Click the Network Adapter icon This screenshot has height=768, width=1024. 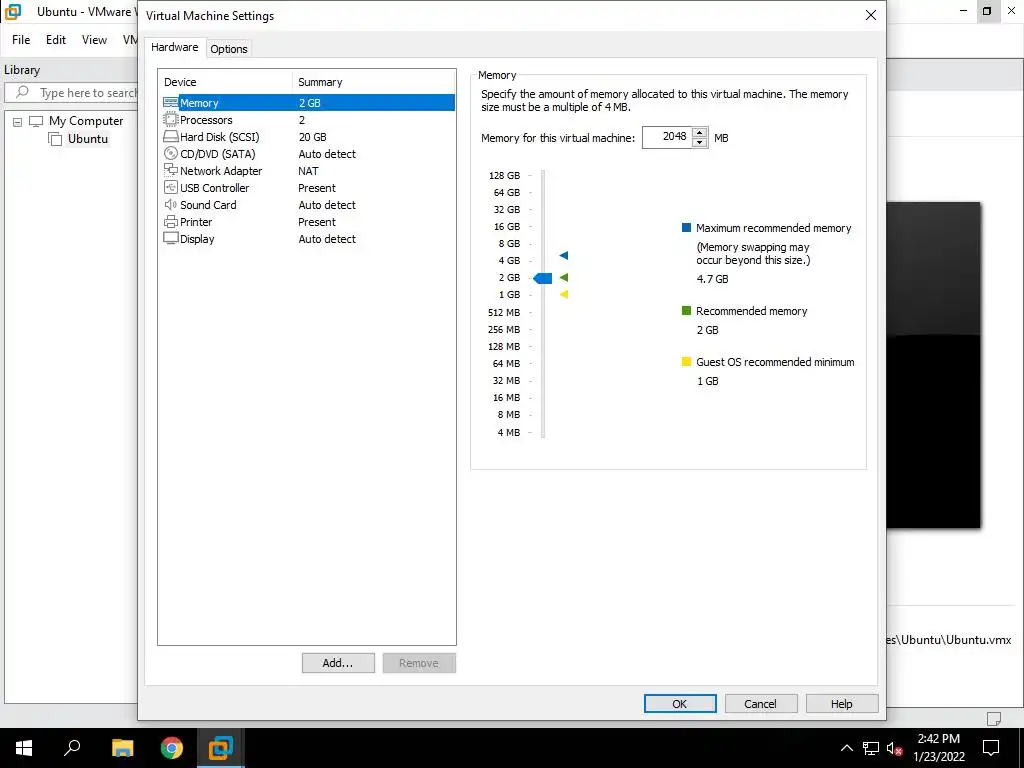[170, 170]
